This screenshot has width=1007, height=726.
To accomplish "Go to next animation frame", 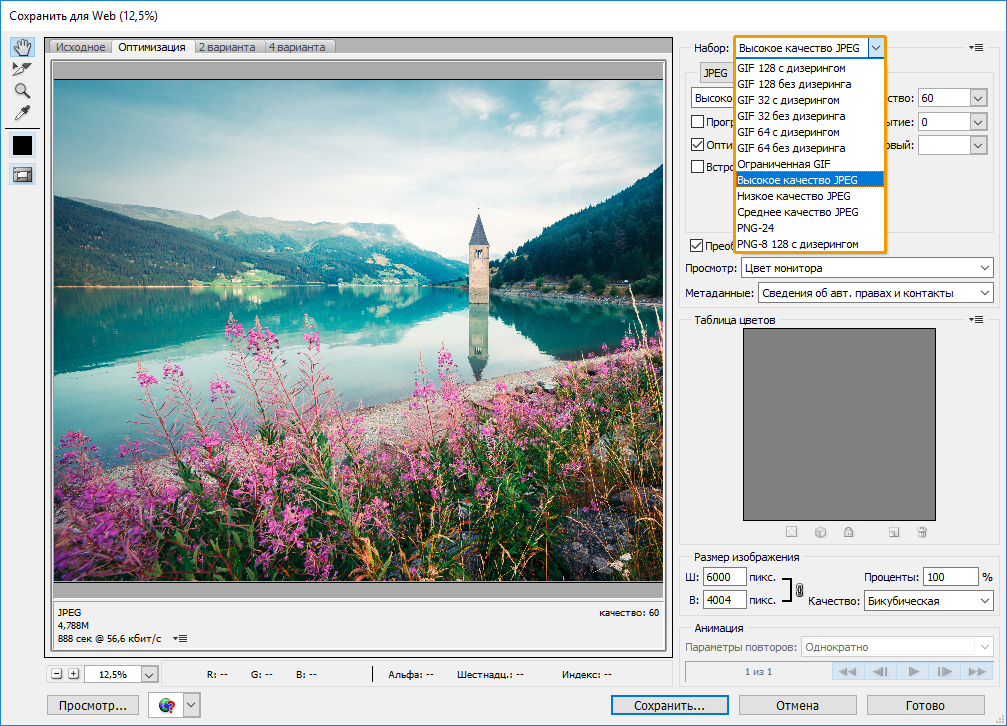I will point(945,671).
